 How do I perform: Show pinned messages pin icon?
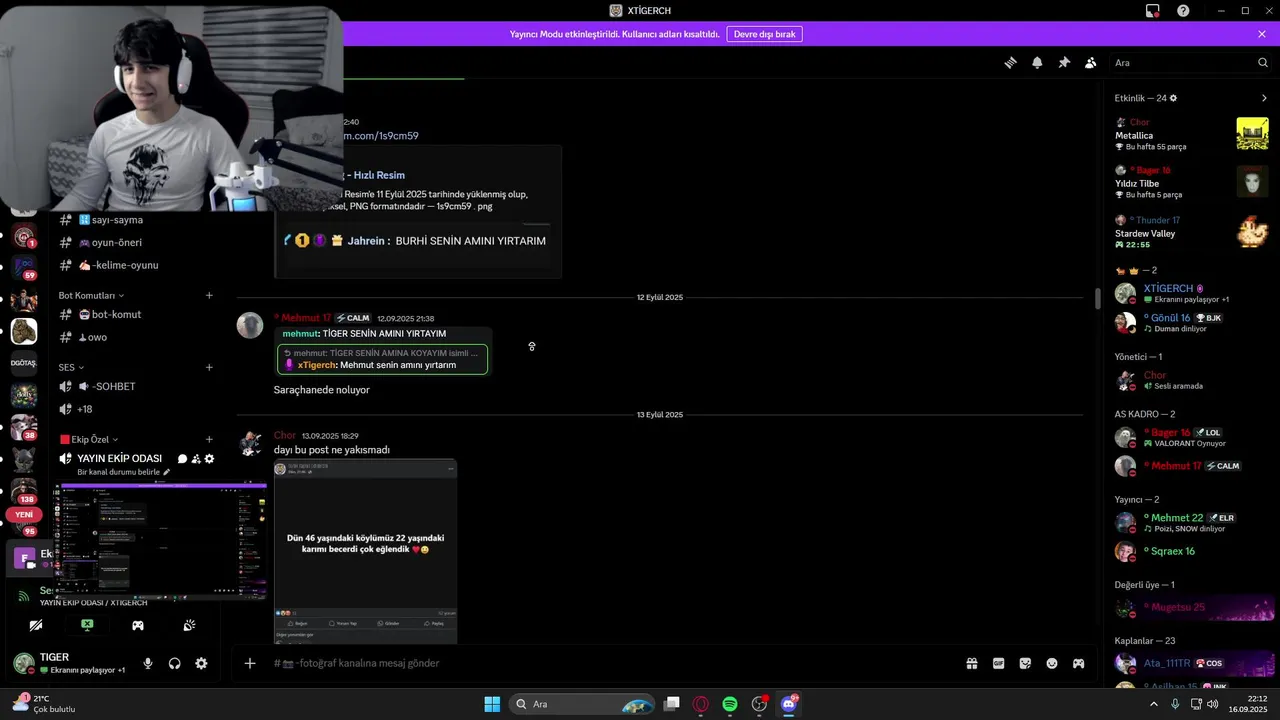click(1064, 62)
